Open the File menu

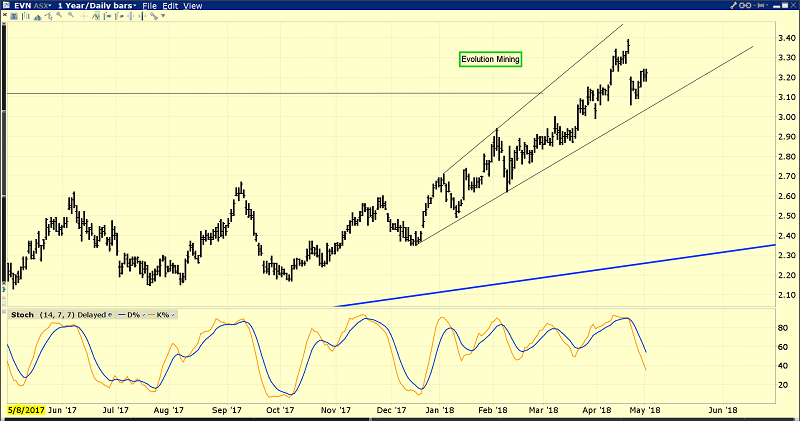point(149,6)
